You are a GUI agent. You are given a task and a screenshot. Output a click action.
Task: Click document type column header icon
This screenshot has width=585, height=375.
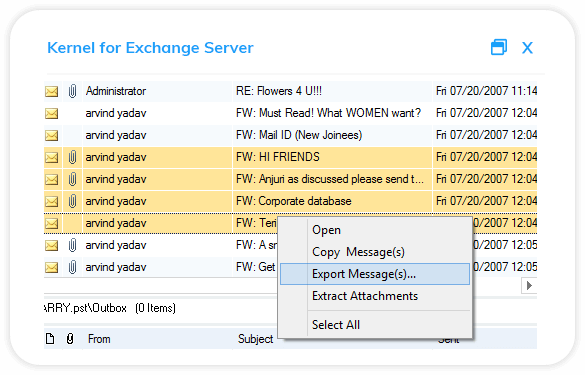click(50, 339)
